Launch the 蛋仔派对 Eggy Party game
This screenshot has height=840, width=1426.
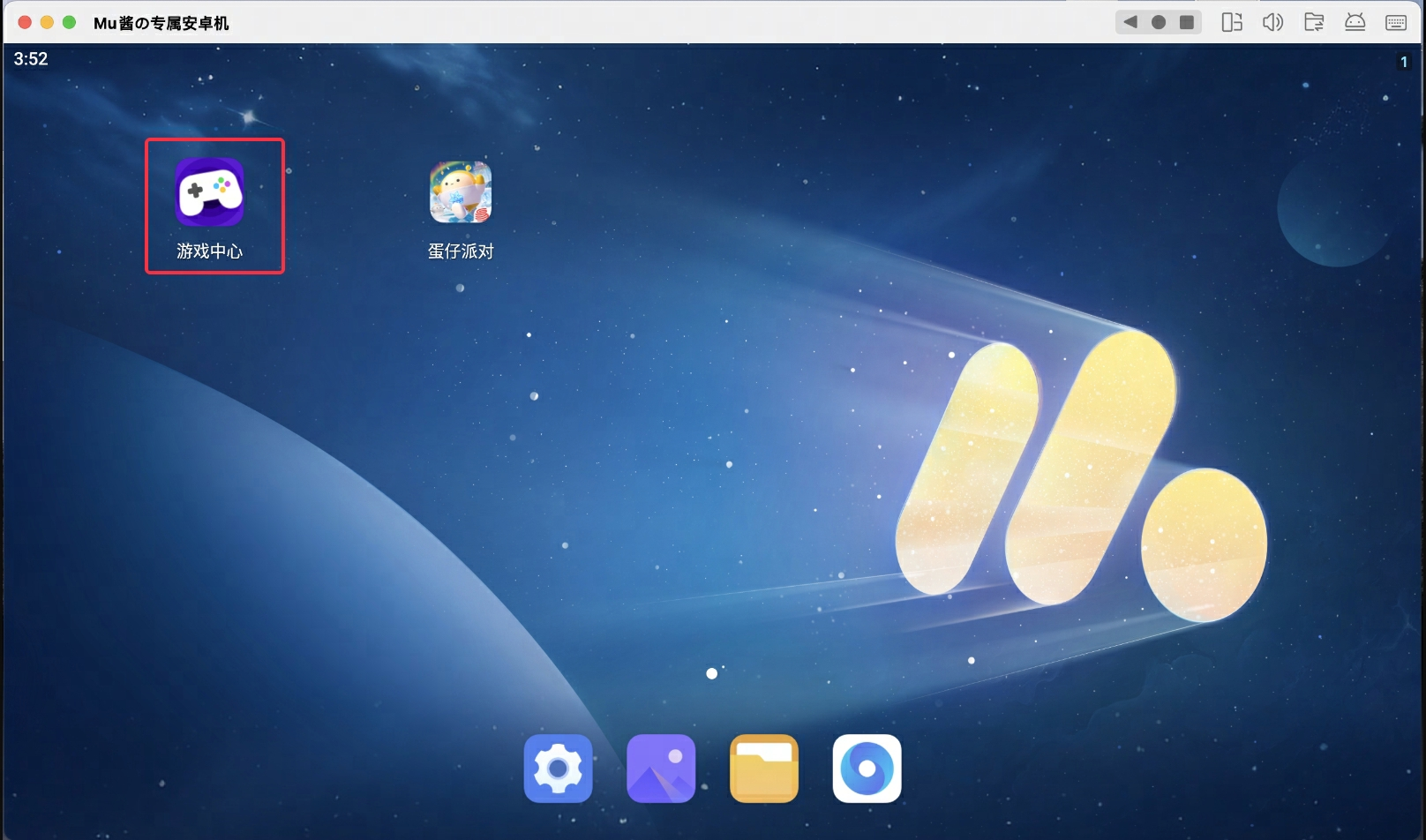460,192
